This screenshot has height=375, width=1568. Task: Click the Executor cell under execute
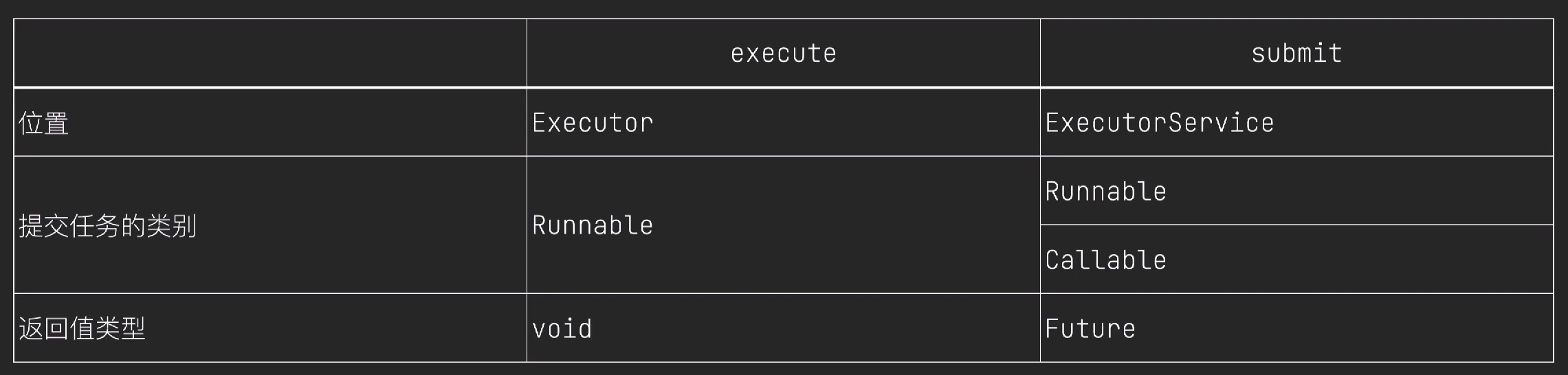tap(783, 123)
